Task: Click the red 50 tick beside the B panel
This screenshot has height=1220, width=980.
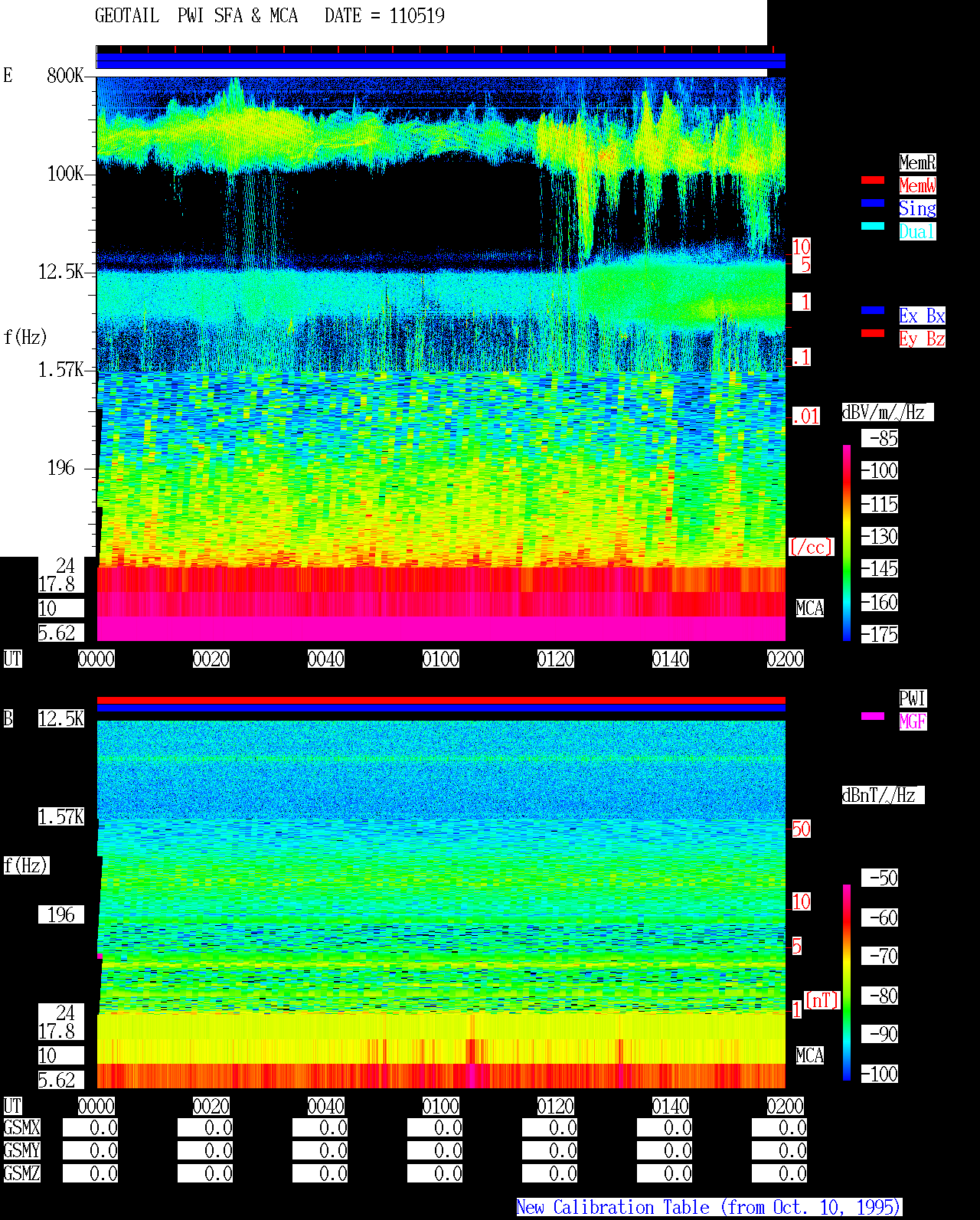Action: pos(801,829)
